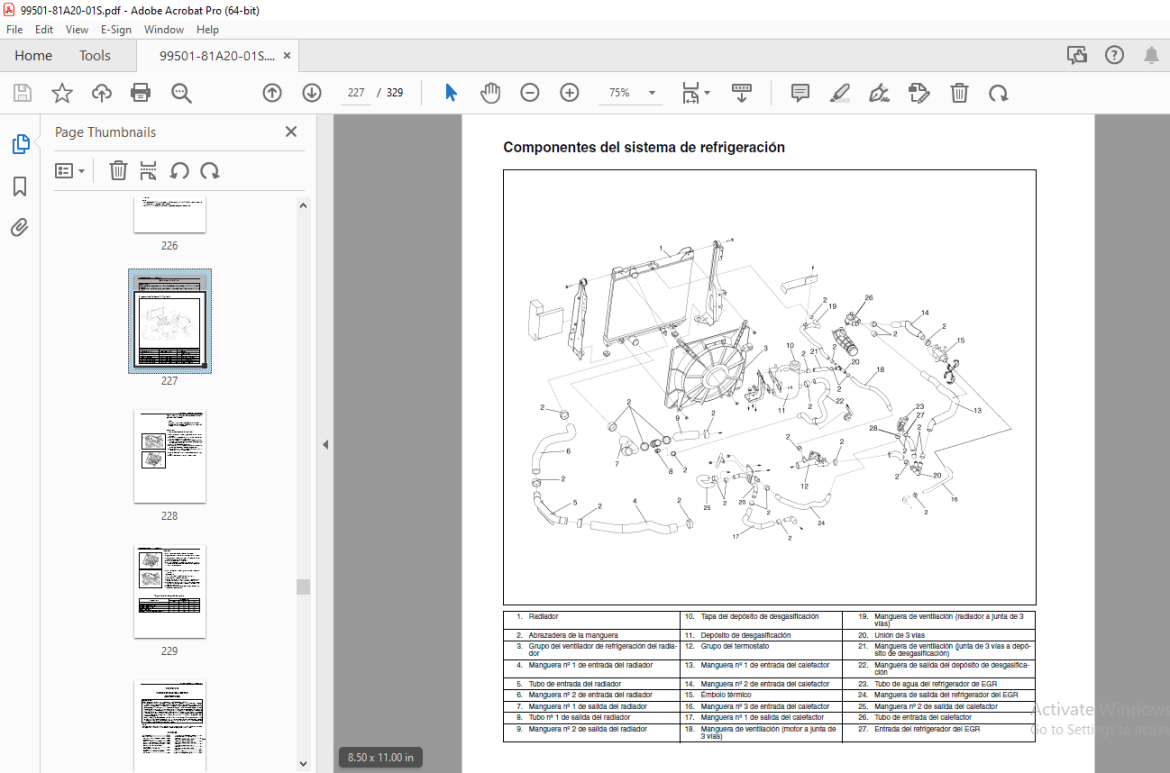1170x773 pixels.
Task: Collapse the navigation pane arrow
Action: [325, 445]
